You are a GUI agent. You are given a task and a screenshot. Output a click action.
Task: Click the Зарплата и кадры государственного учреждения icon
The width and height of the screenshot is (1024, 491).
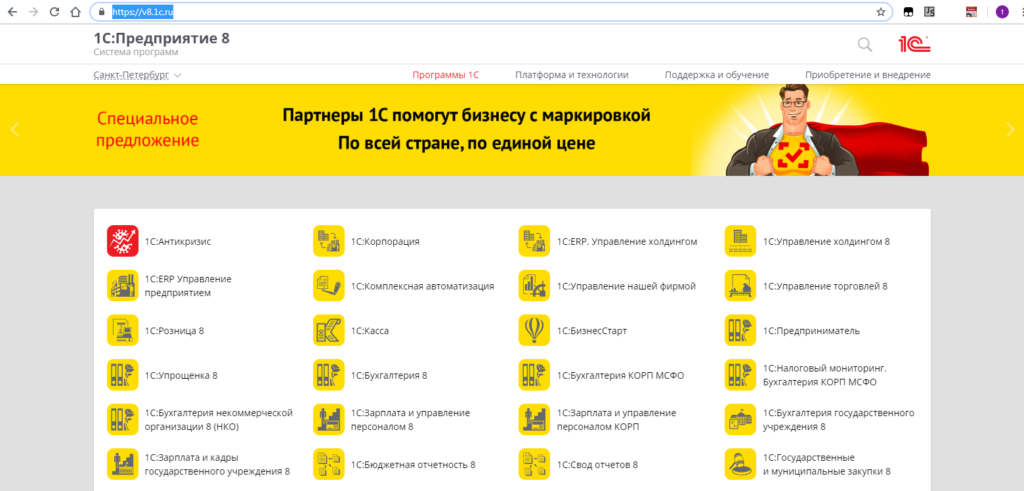[123, 464]
